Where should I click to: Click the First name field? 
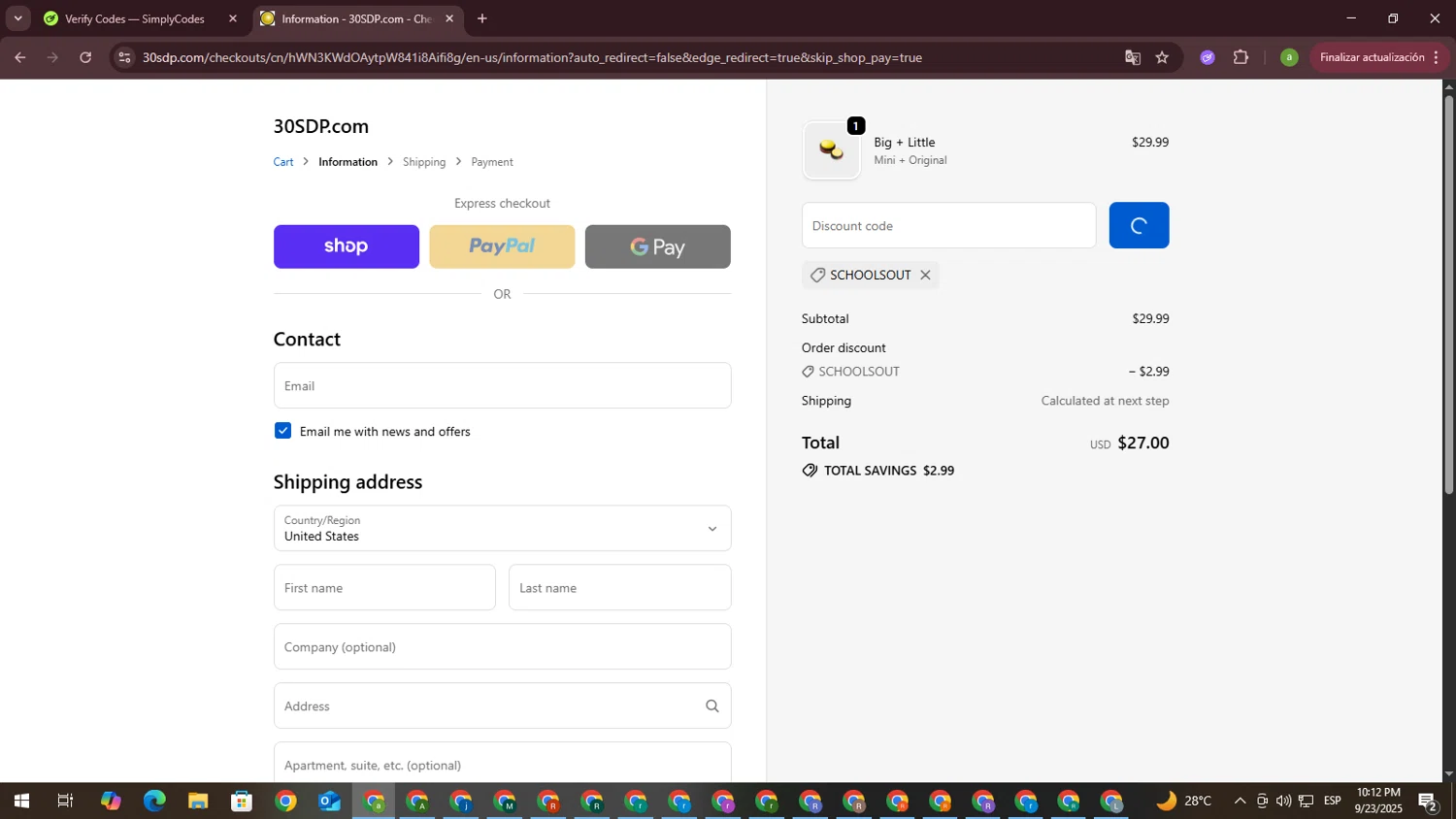[384, 588]
